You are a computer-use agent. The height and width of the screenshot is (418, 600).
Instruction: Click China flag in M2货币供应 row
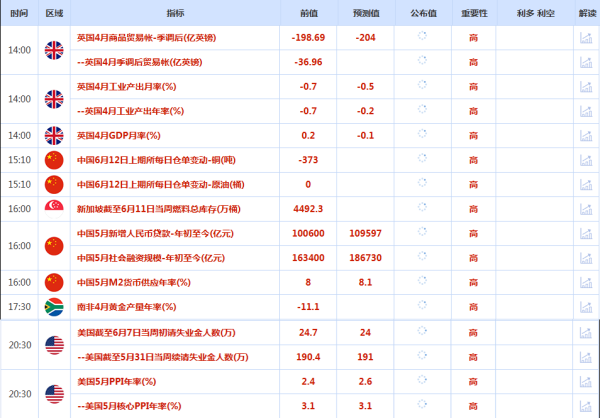pyautogui.click(x=54, y=282)
